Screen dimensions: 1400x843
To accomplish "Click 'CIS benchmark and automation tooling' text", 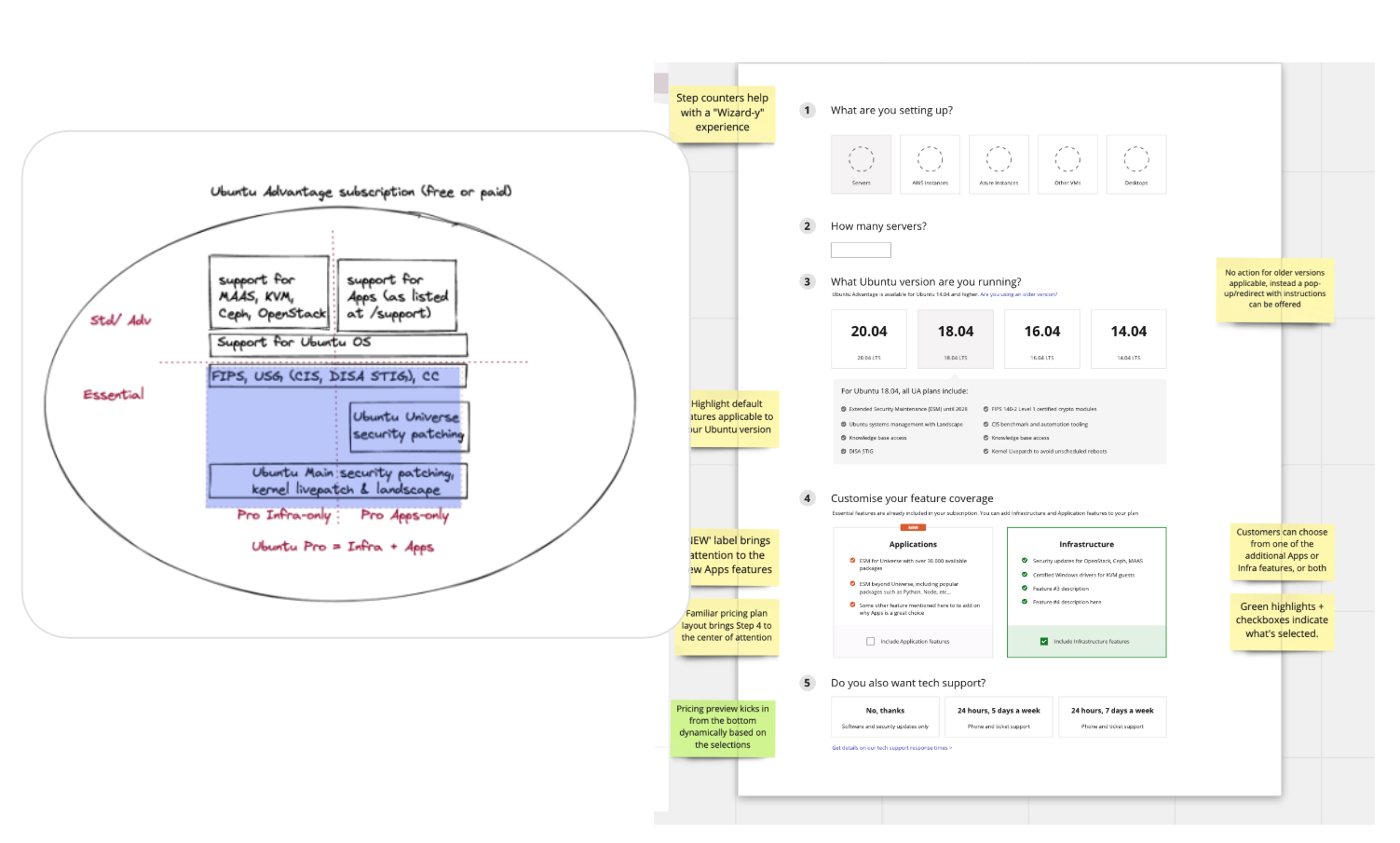I will [1040, 424].
